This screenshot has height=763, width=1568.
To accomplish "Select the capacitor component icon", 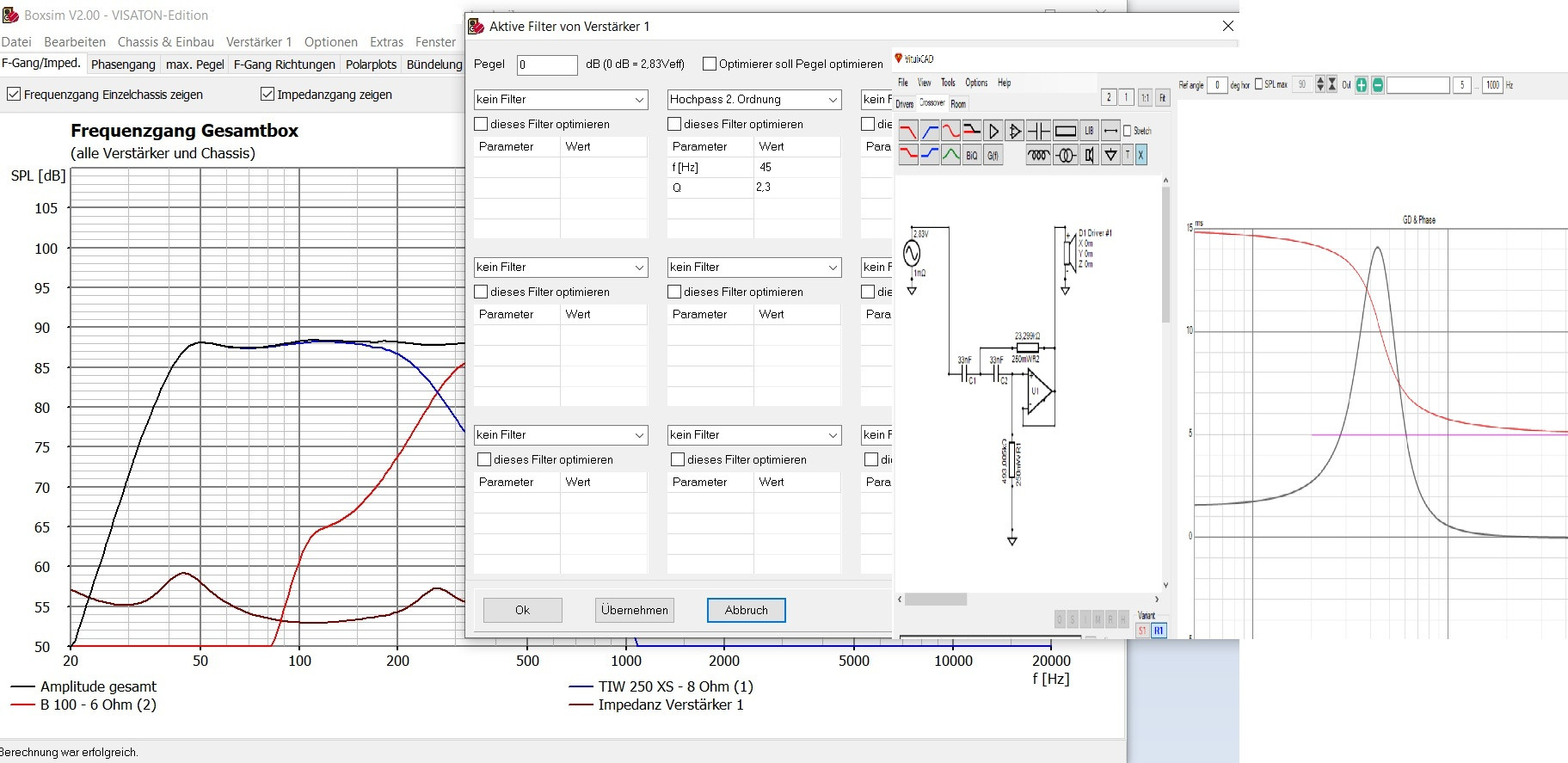I will coord(1038,132).
